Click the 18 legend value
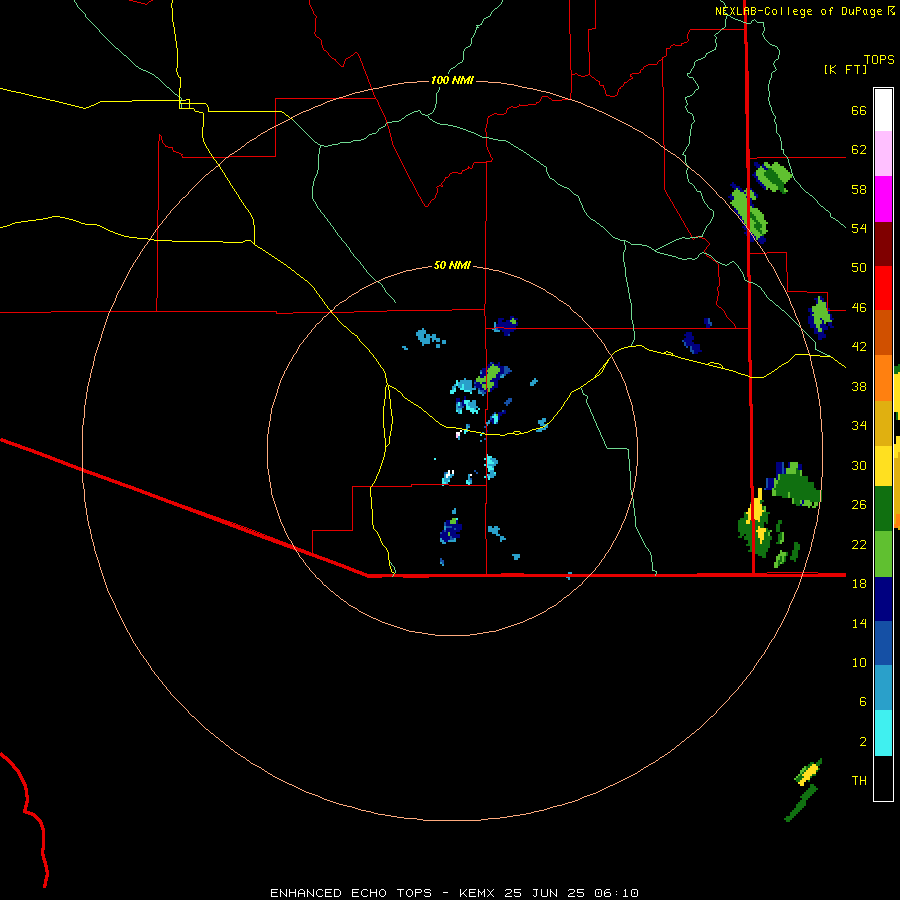This screenshot has height=900, width=900. tap(859, 584)
